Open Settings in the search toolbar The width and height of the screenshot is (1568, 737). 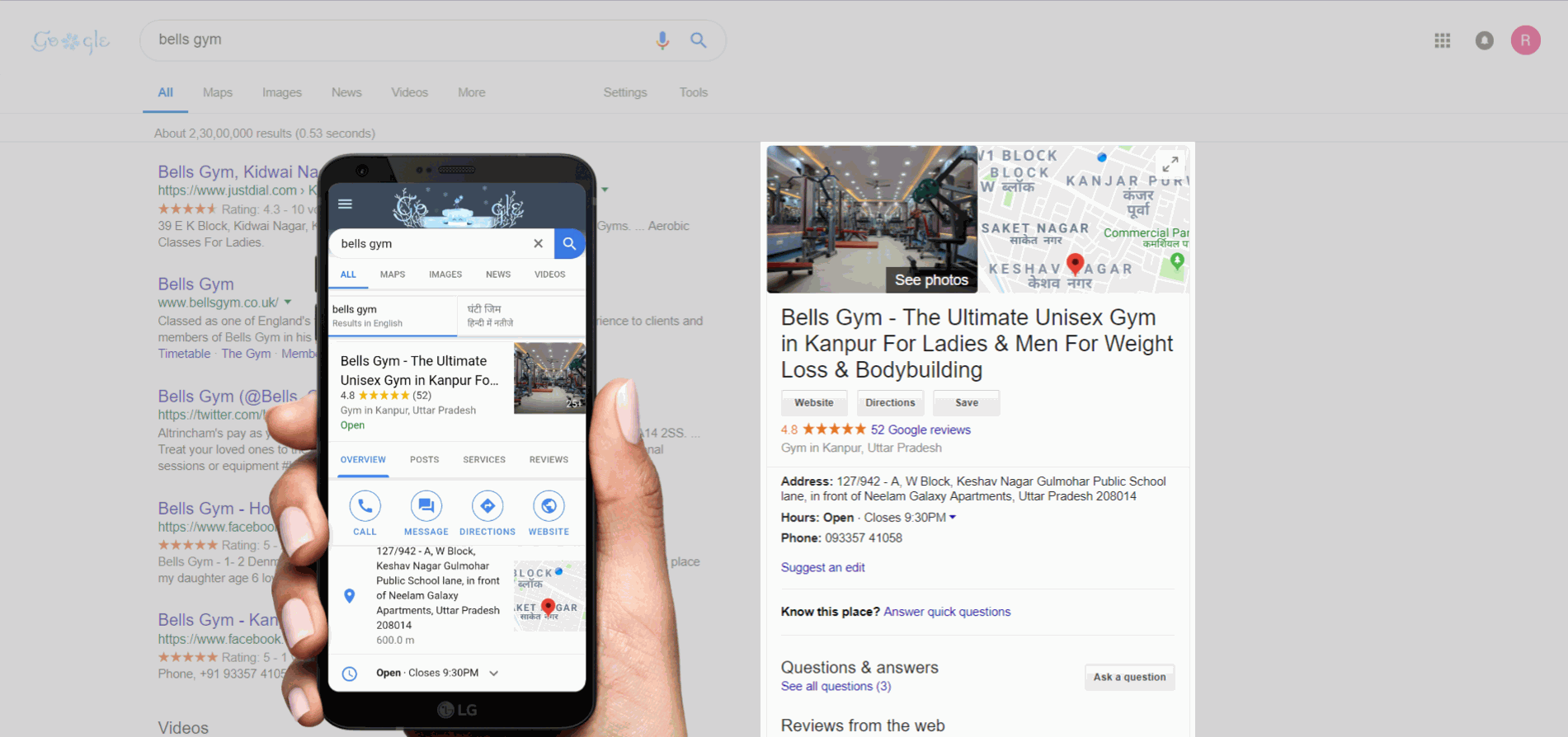[625, 92]
